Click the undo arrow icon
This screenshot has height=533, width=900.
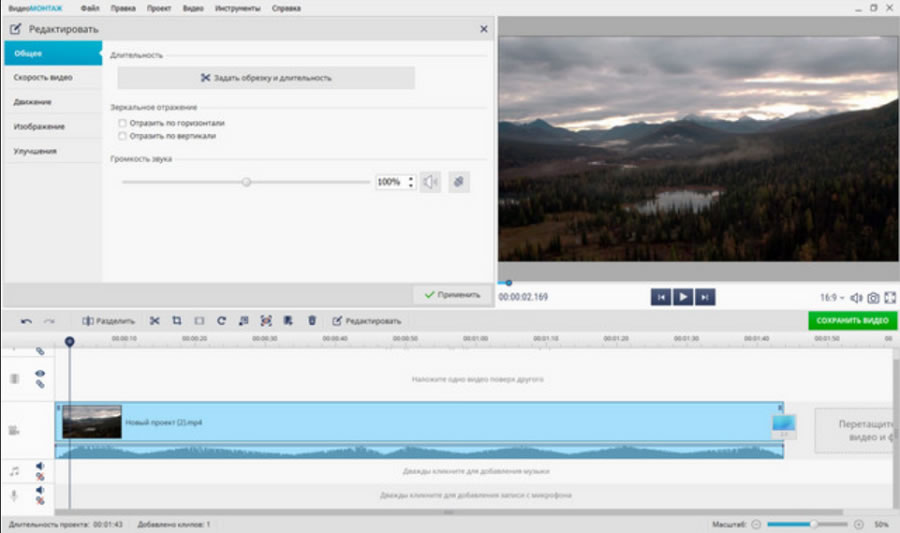click(x=27, y=321)
